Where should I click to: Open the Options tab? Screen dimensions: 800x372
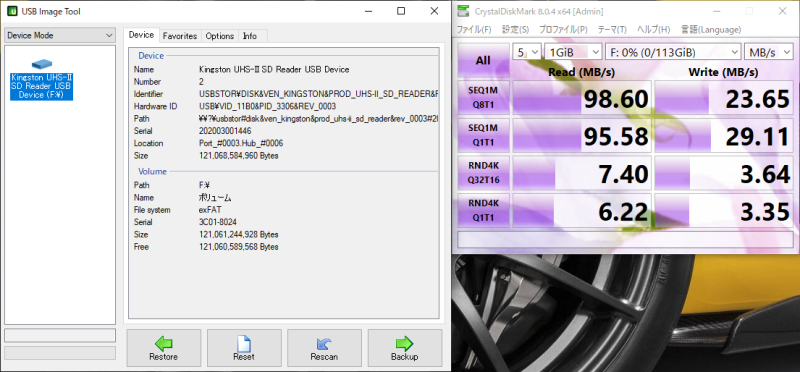220,36
